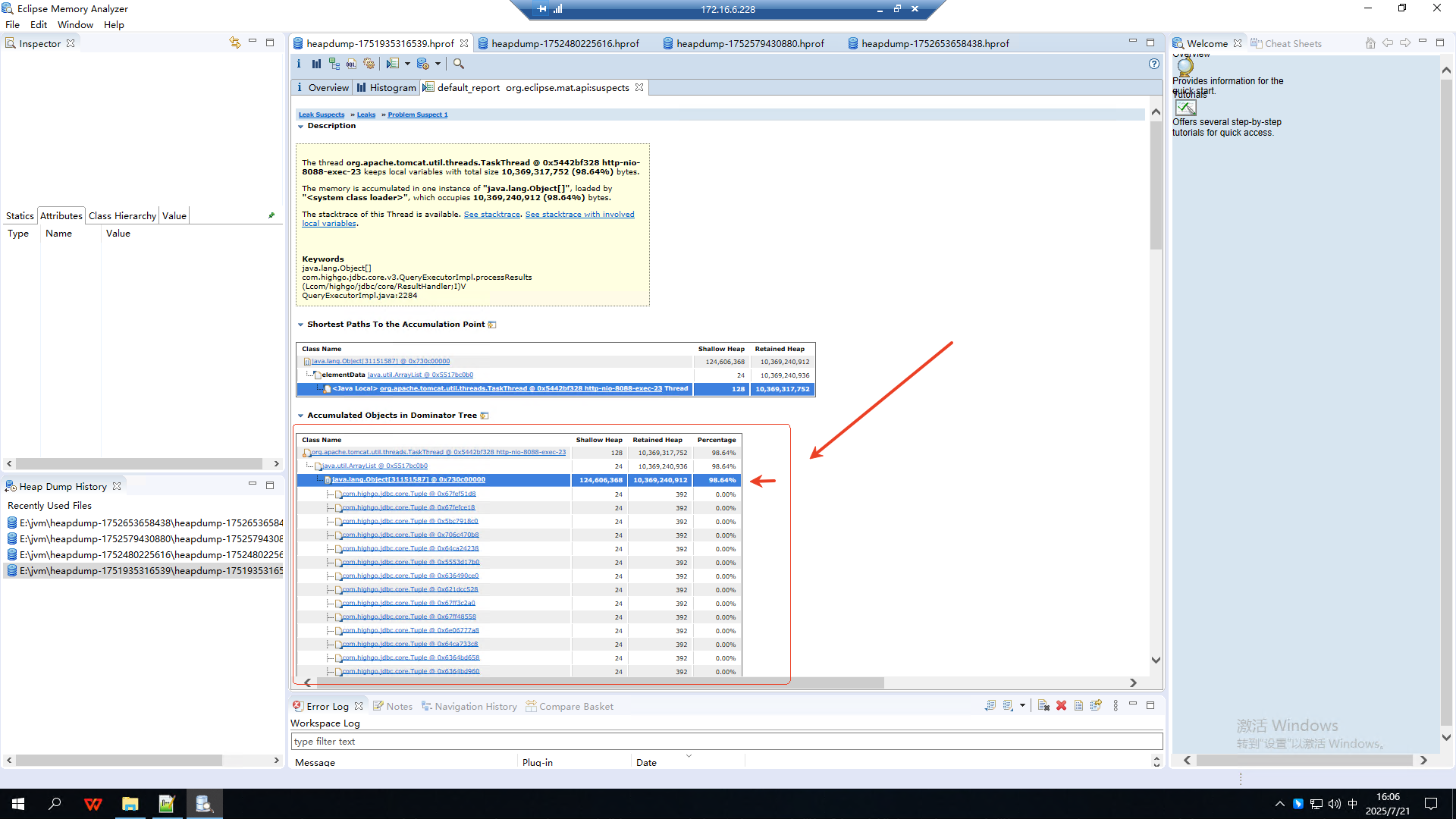
Task: Click the Error Log filter text field
Action: 726,742
